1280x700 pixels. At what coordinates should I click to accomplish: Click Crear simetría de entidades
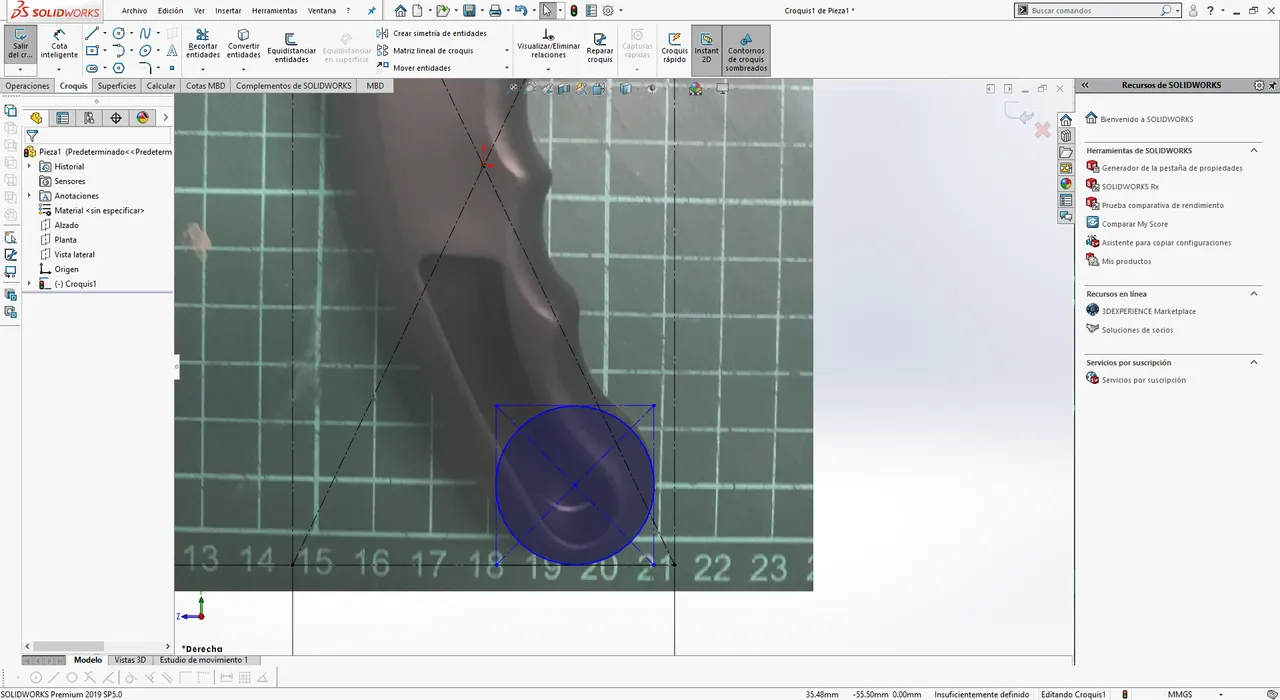pos(431,33)
